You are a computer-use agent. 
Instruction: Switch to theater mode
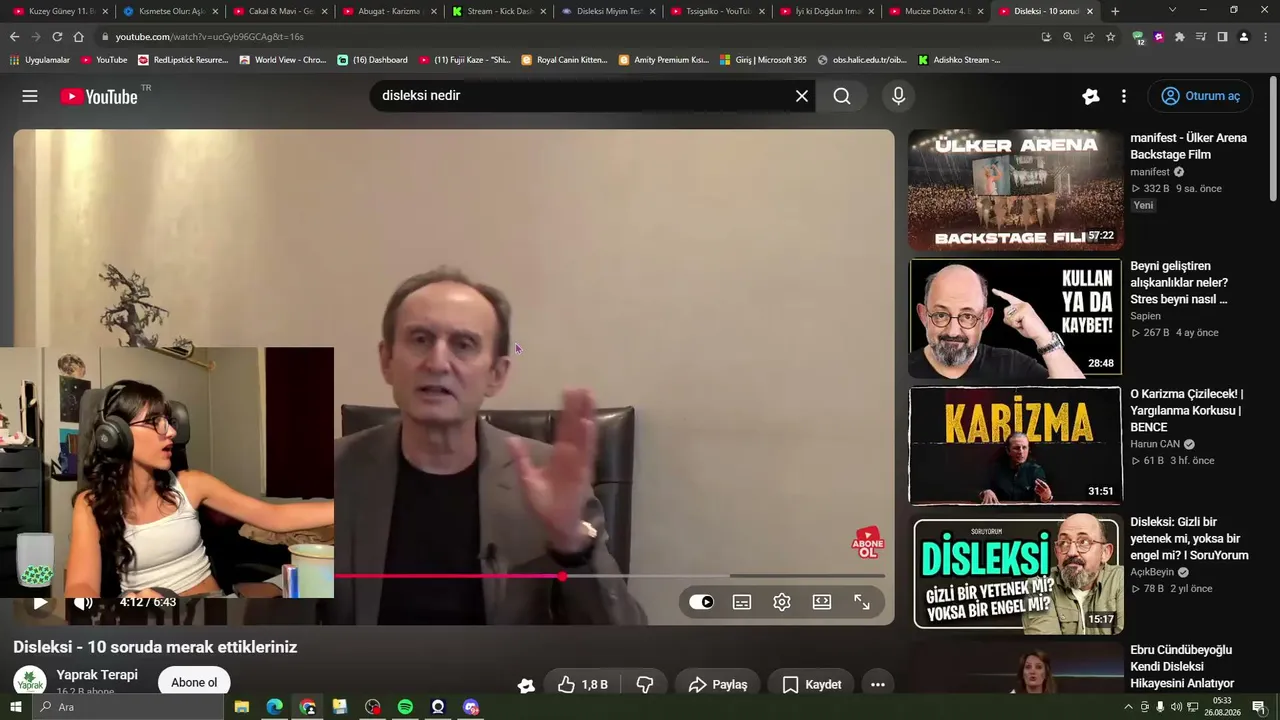pos(822,602)
